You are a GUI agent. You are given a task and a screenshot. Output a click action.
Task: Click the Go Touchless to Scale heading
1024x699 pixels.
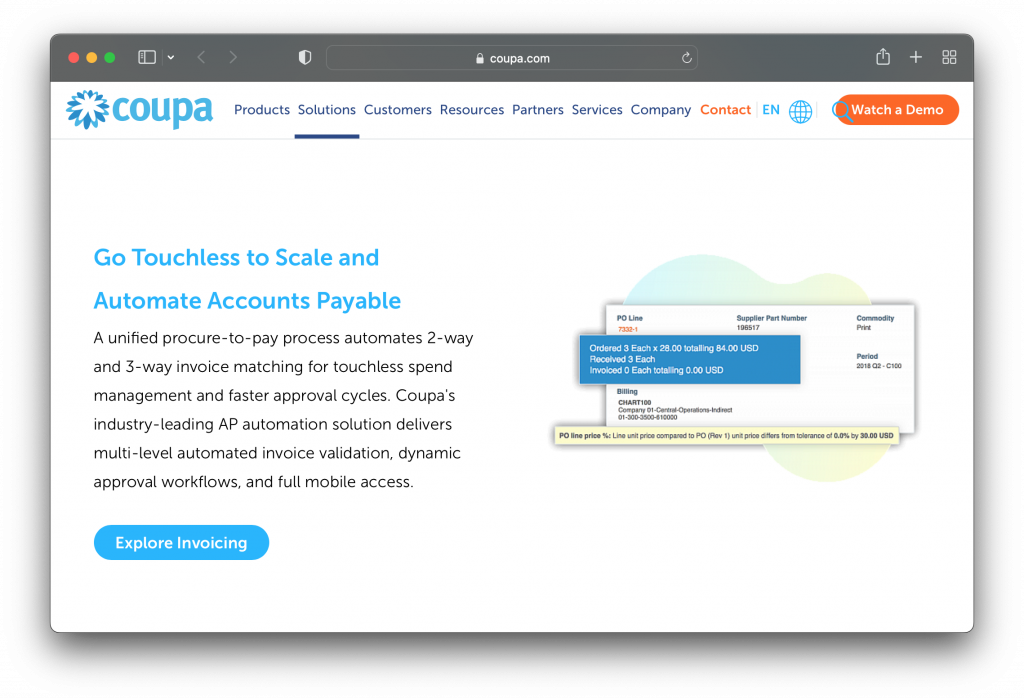pyautogui.click(x=247, y=279)
